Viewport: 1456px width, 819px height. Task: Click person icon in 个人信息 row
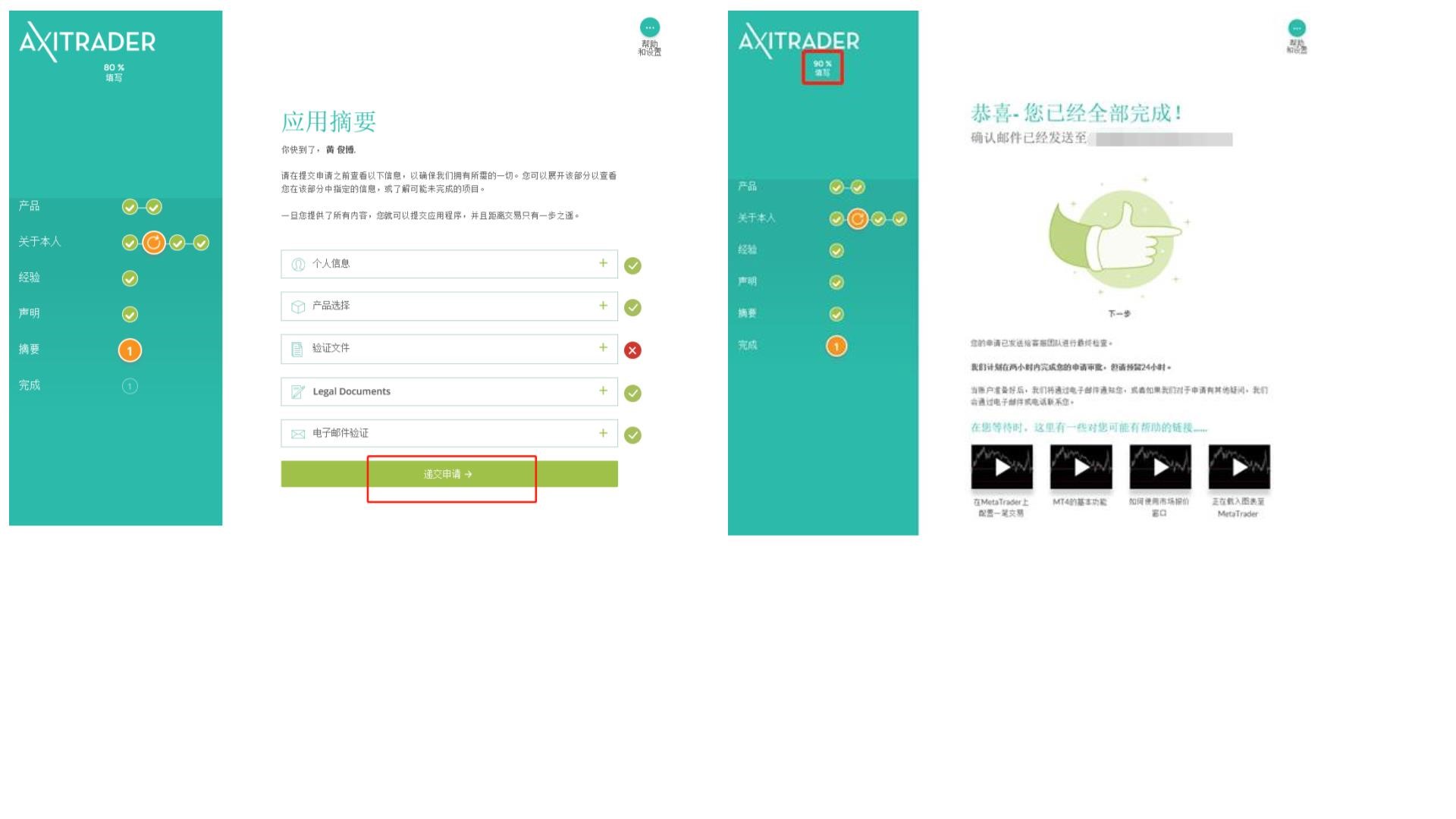pos(298,264)
